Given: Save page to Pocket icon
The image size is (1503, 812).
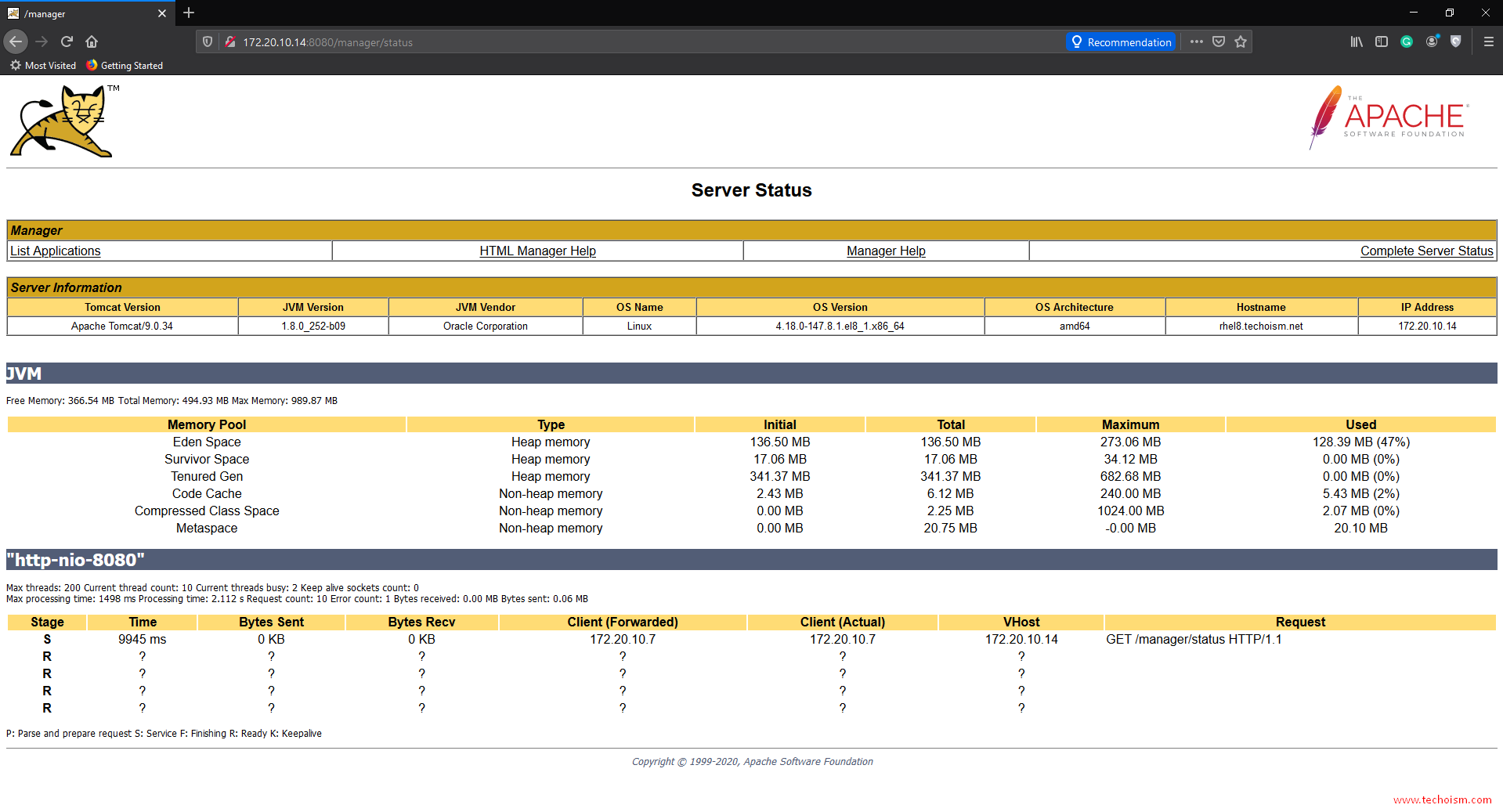Looking at the screenshot, I should [x=1219, y=42].
